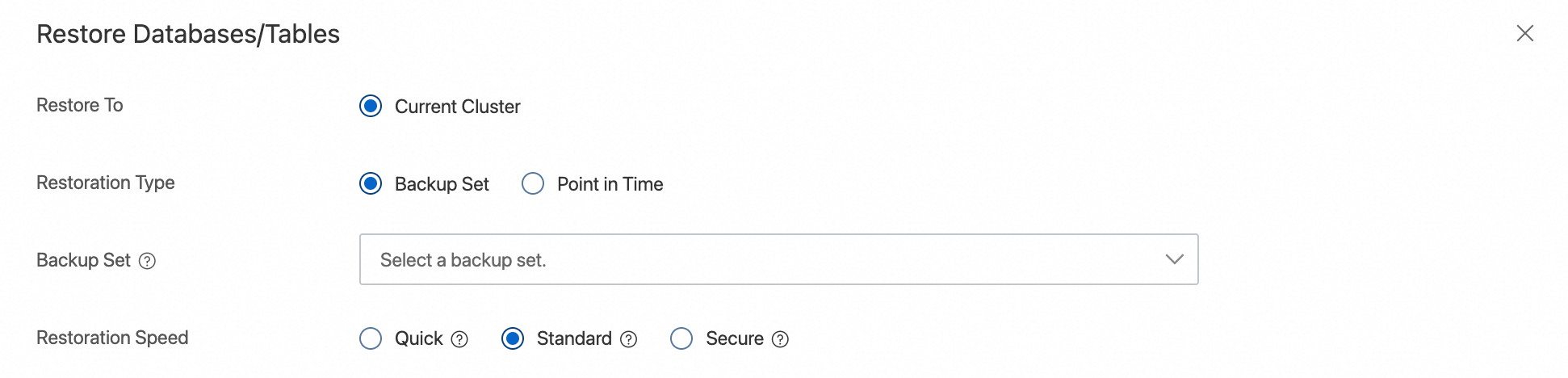Click the help icon next to Quick
This screenshot has height=378, width=1568.
[x=459, y=339]
